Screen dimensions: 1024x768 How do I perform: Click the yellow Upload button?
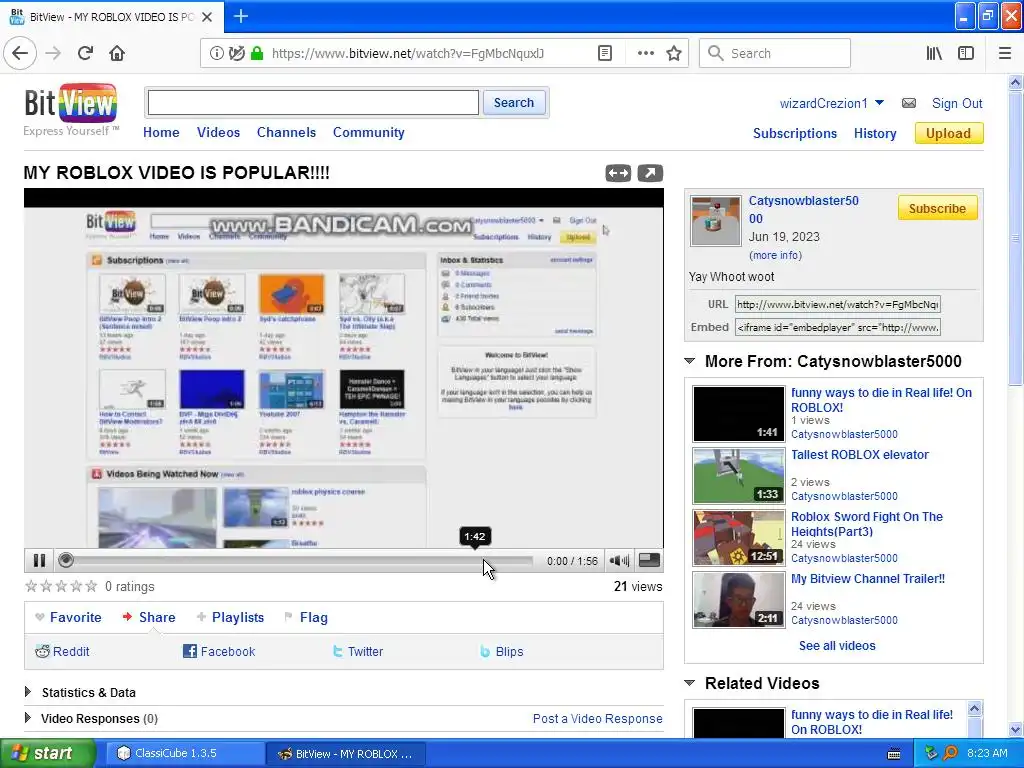pyautogui.click(x=948, y=133)
